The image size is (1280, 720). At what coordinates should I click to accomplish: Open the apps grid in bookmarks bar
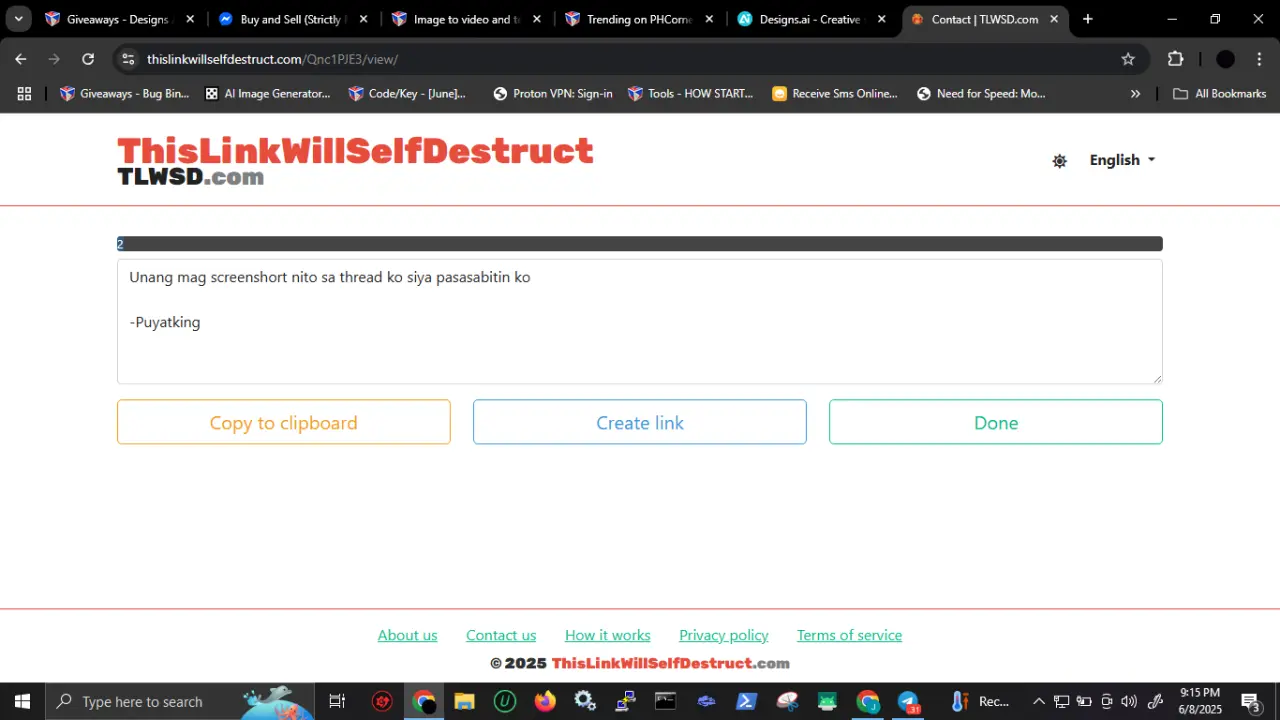pyautogui.click(x=24, y=93)
